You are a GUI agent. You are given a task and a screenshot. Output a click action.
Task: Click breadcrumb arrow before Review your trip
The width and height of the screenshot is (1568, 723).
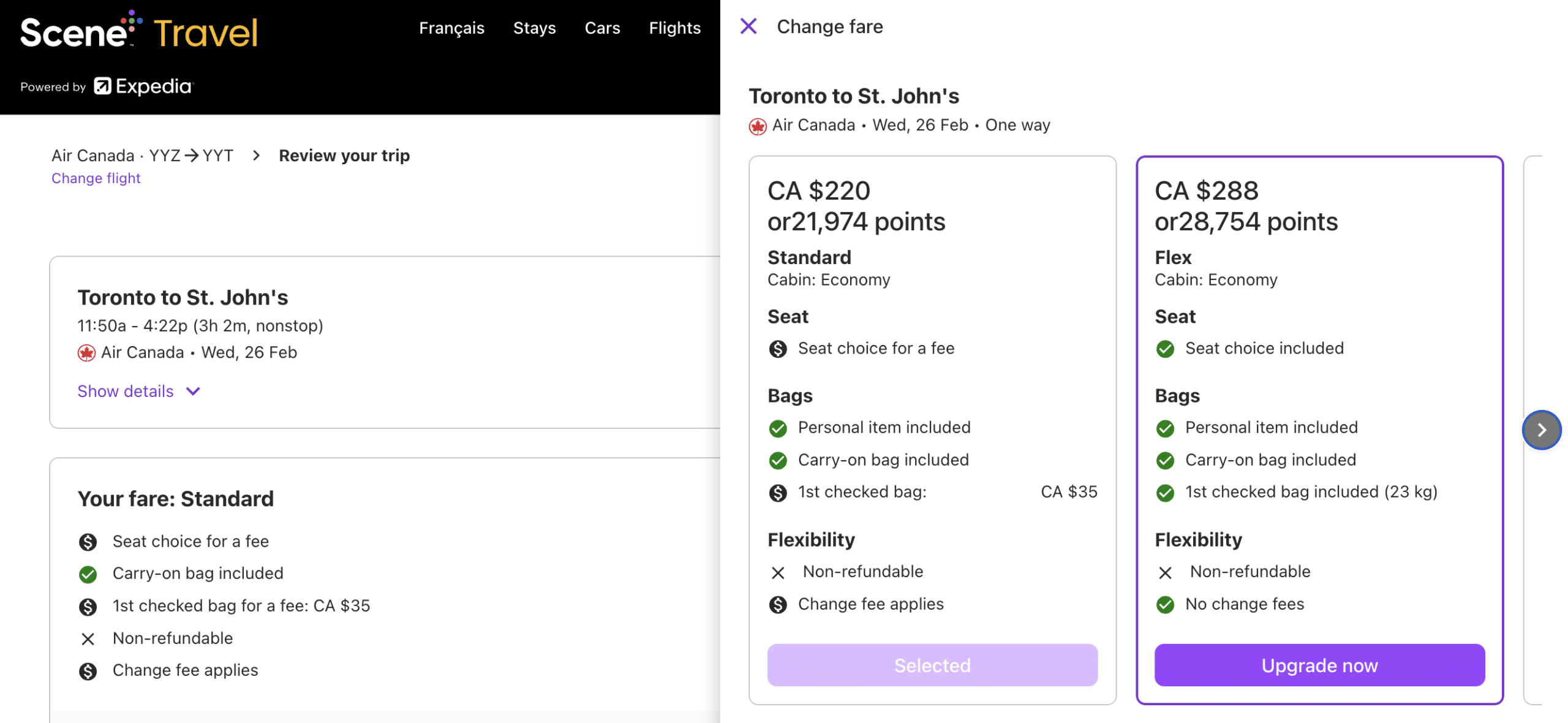pos(256,156)
